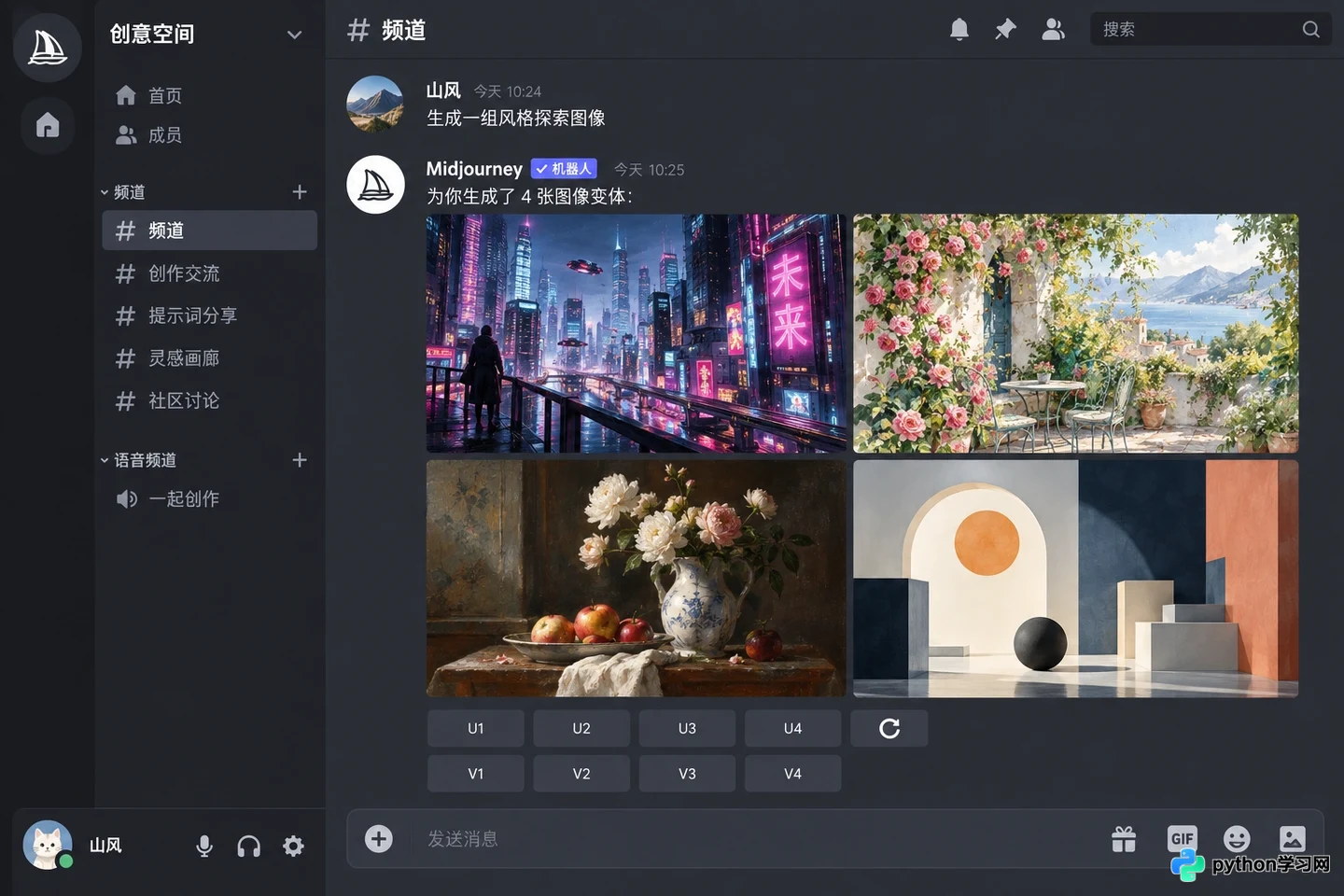Click the U4 upscale button
The height and width of the screenshot is (896, 1344).
point(793,728)
